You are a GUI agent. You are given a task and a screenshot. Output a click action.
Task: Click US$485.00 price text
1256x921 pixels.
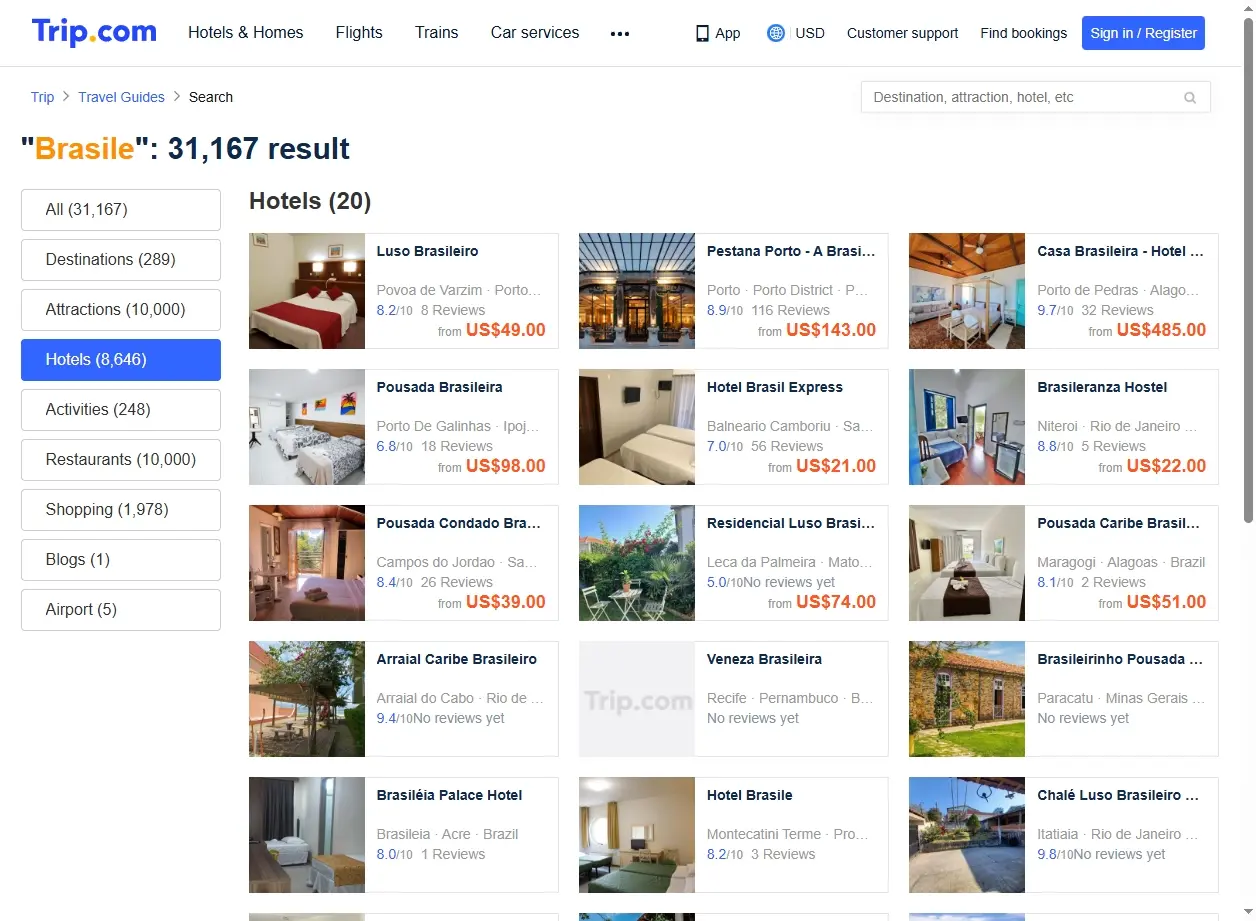tap(1161, 330)
